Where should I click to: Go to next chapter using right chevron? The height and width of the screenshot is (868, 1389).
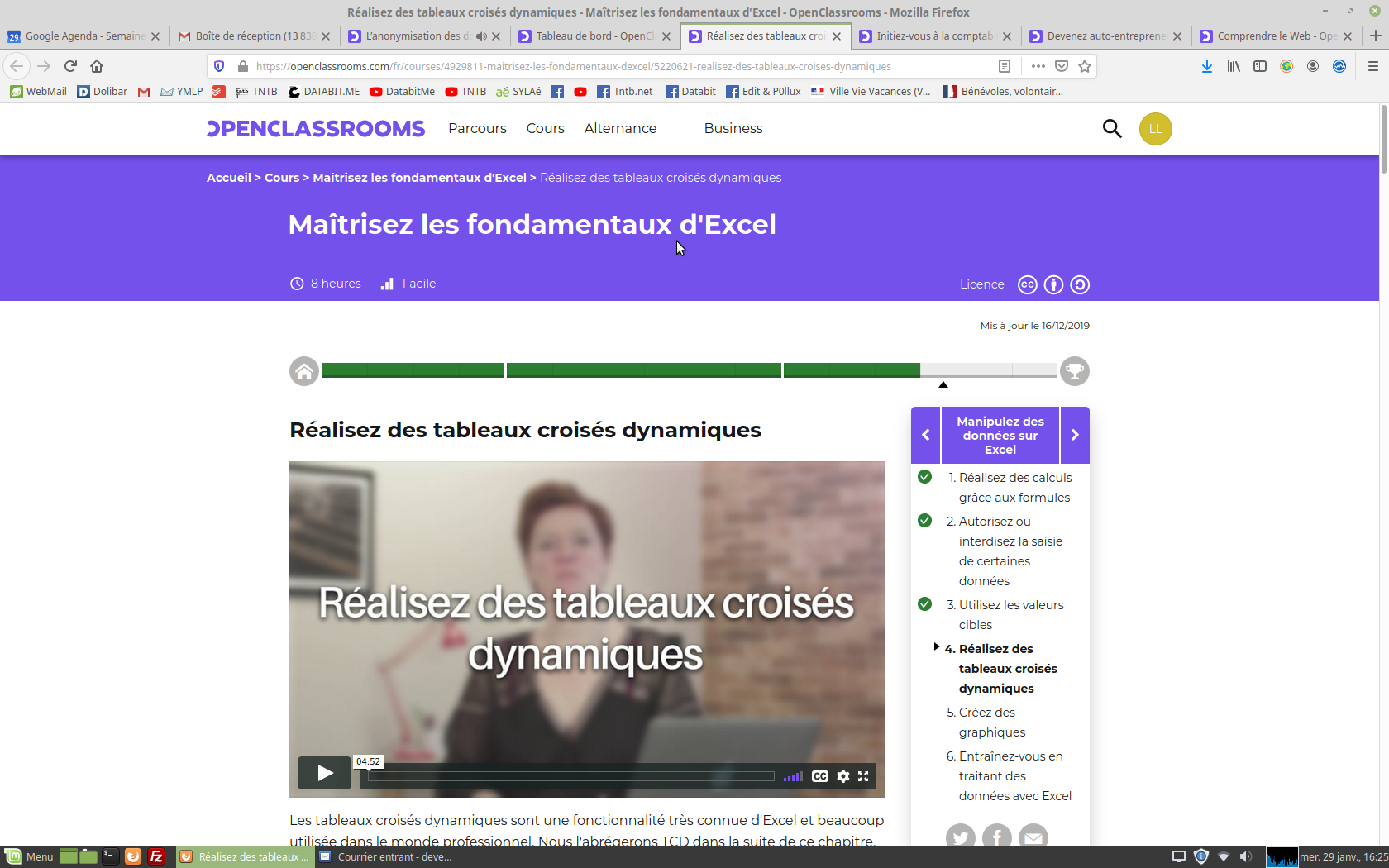tap(1075, 435)
